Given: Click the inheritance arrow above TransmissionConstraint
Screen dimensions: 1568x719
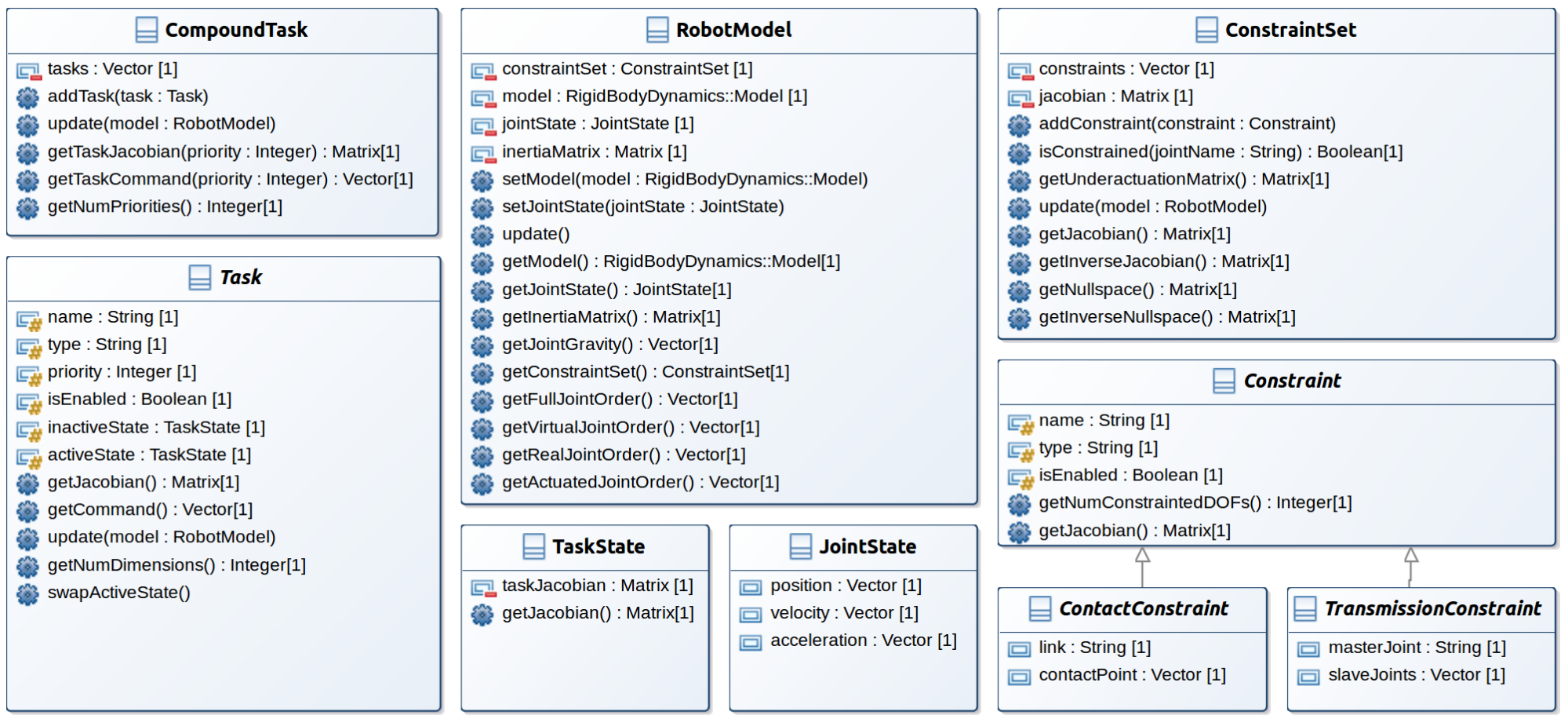Looking at the screenshot, I should point(1410,557).
